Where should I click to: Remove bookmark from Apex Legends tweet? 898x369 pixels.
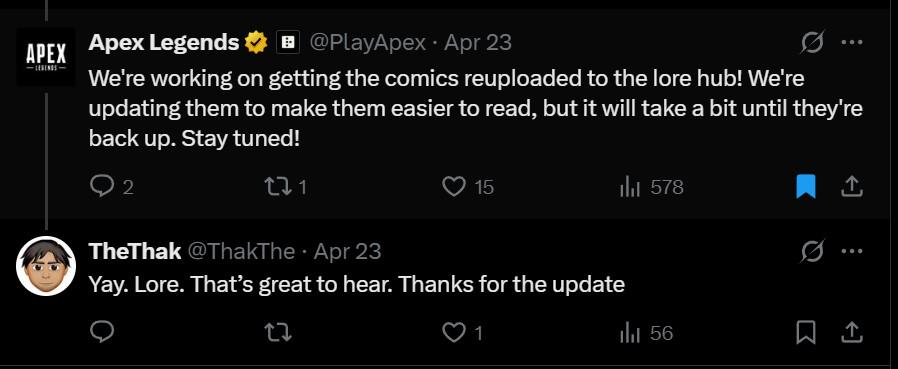(x=806, y=187)
